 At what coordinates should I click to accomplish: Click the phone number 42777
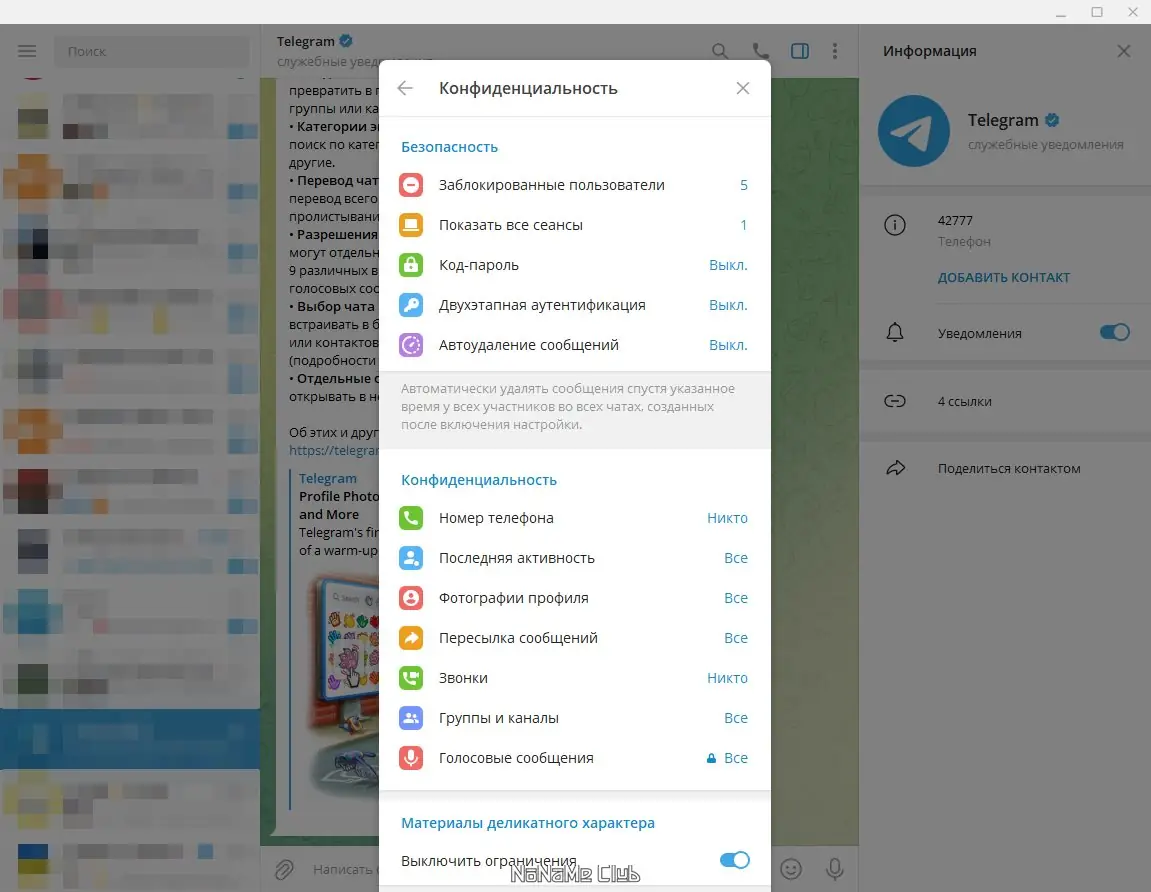955,220
